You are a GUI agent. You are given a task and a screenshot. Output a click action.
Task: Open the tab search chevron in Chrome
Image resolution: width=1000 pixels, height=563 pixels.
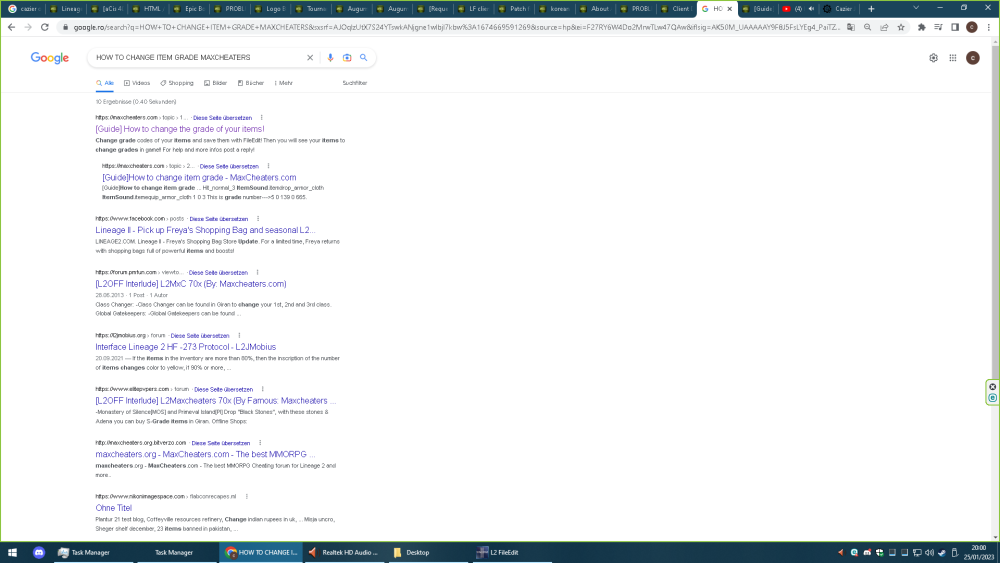point(916,8)
